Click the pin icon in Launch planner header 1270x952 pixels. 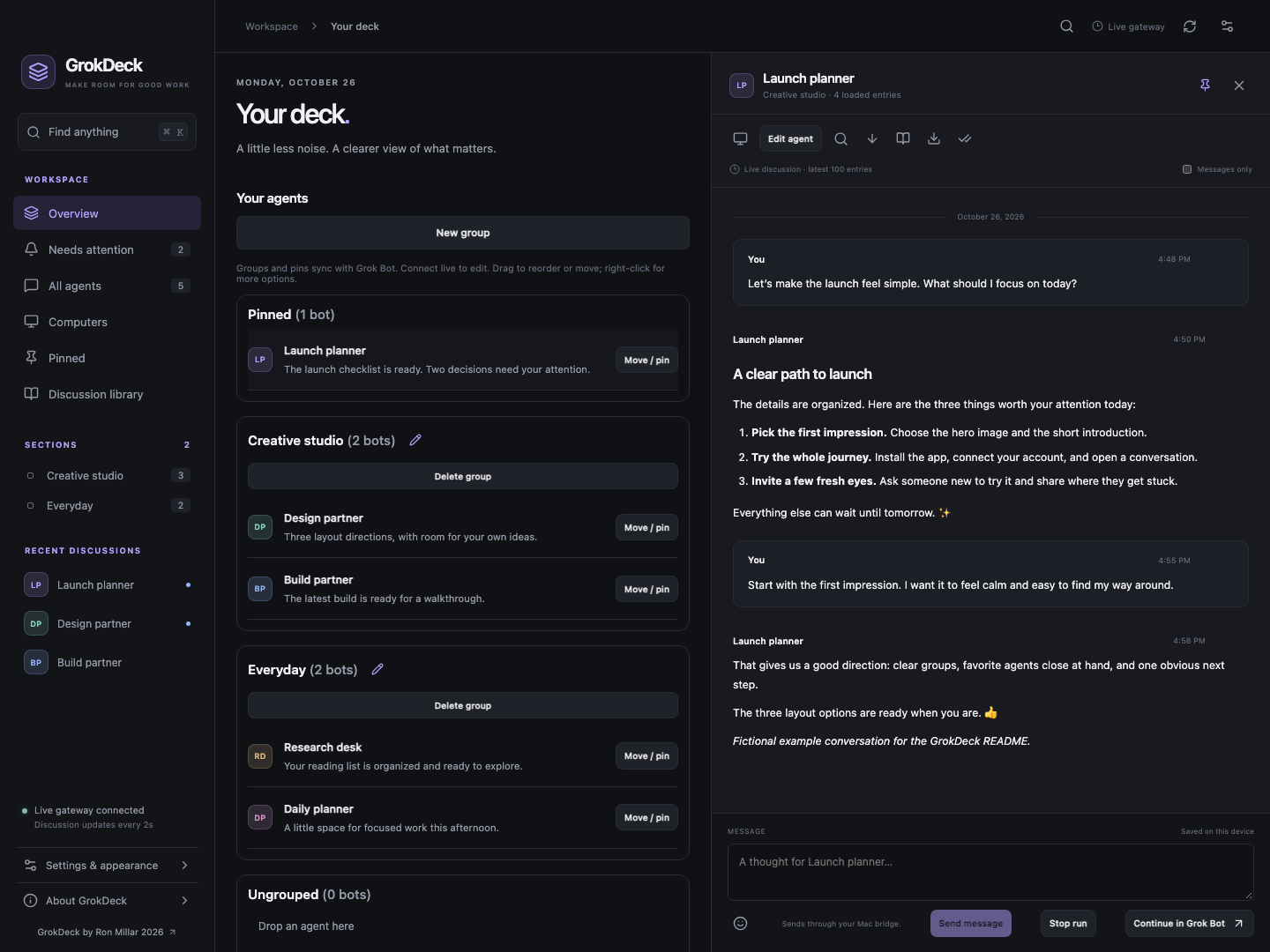(x=1205, y=86)
